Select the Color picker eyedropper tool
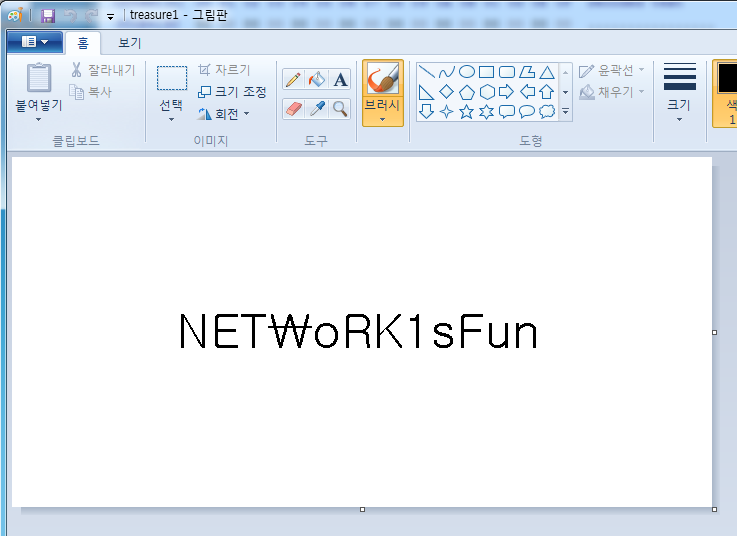The image size is (737, 536). tap(317, 109)
